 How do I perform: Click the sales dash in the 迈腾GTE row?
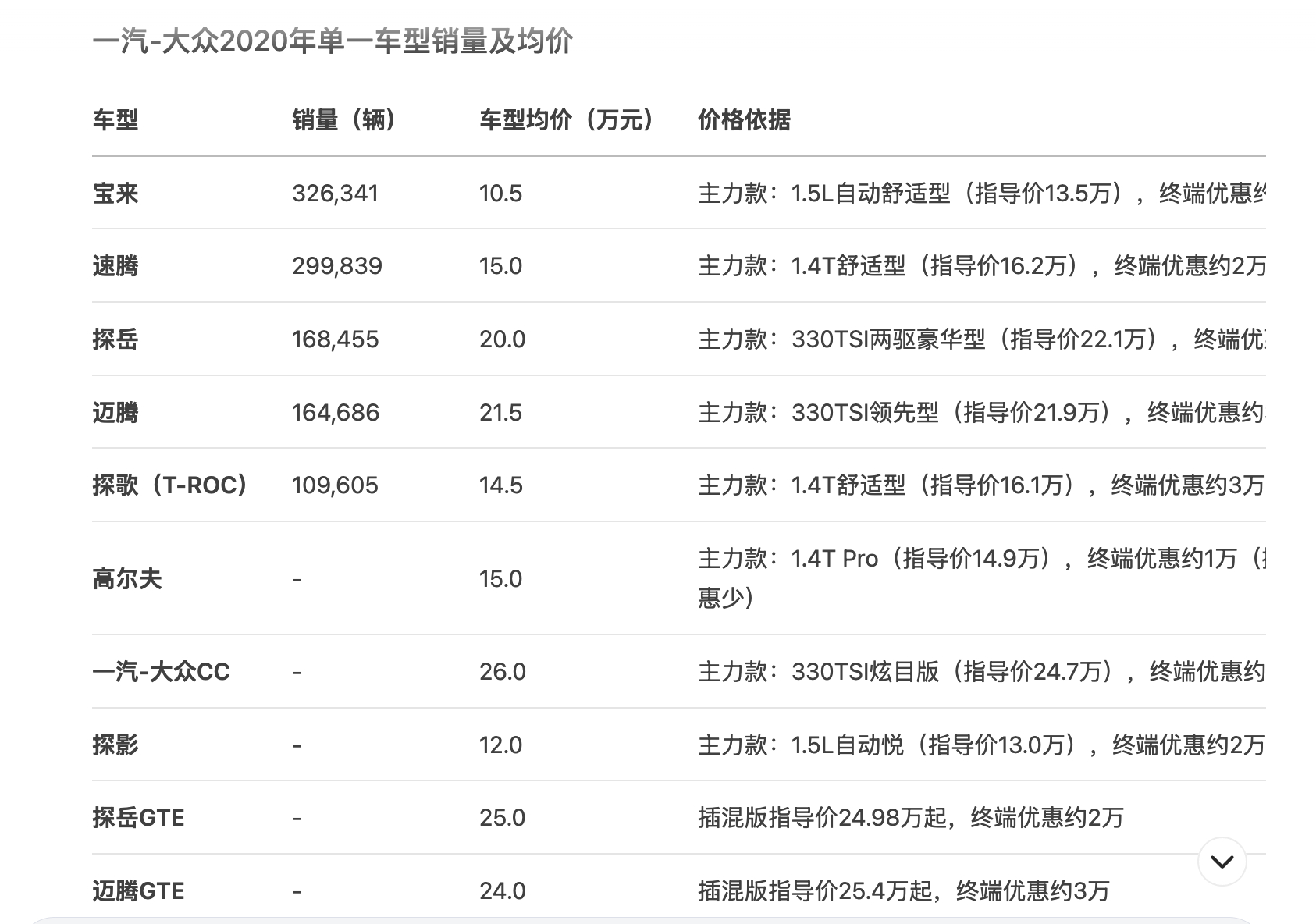(x=297, y=891)
